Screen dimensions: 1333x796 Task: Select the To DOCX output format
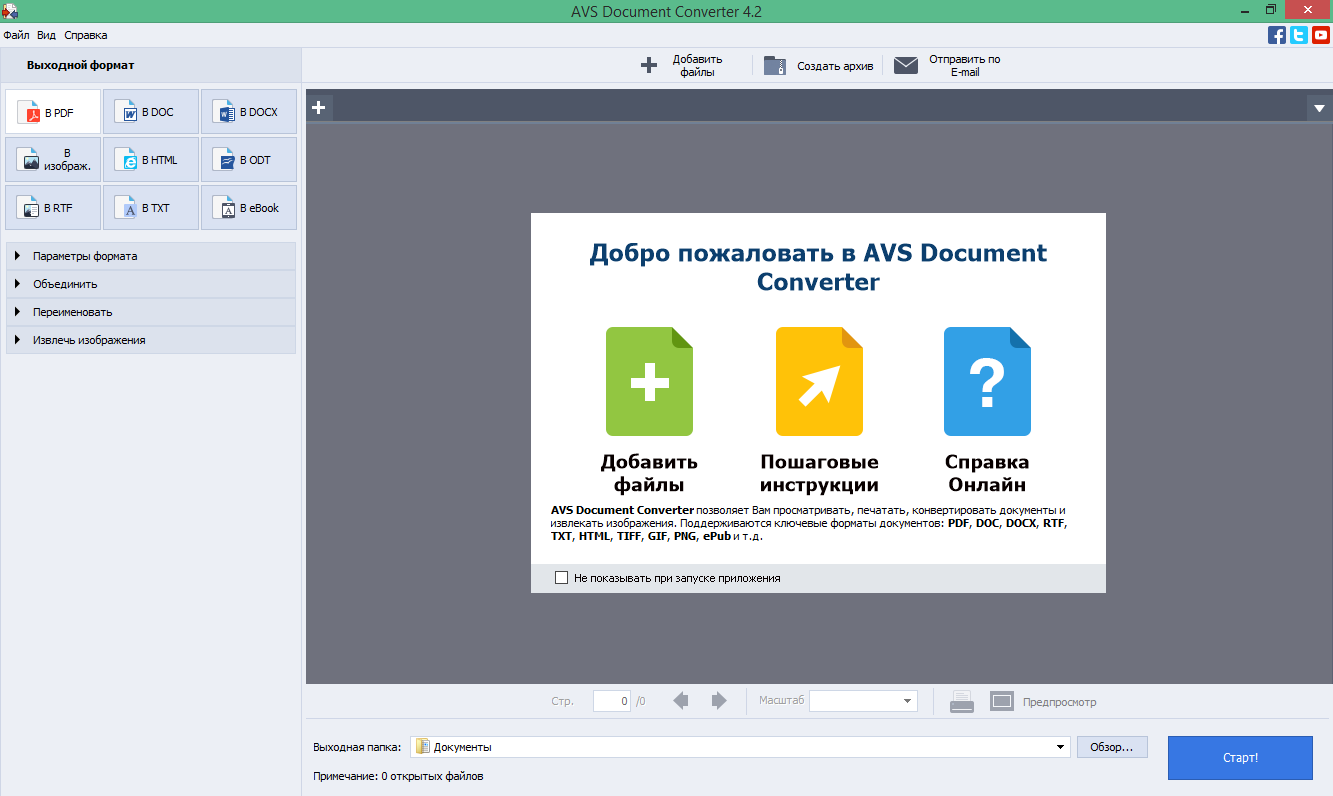(249, 112)
